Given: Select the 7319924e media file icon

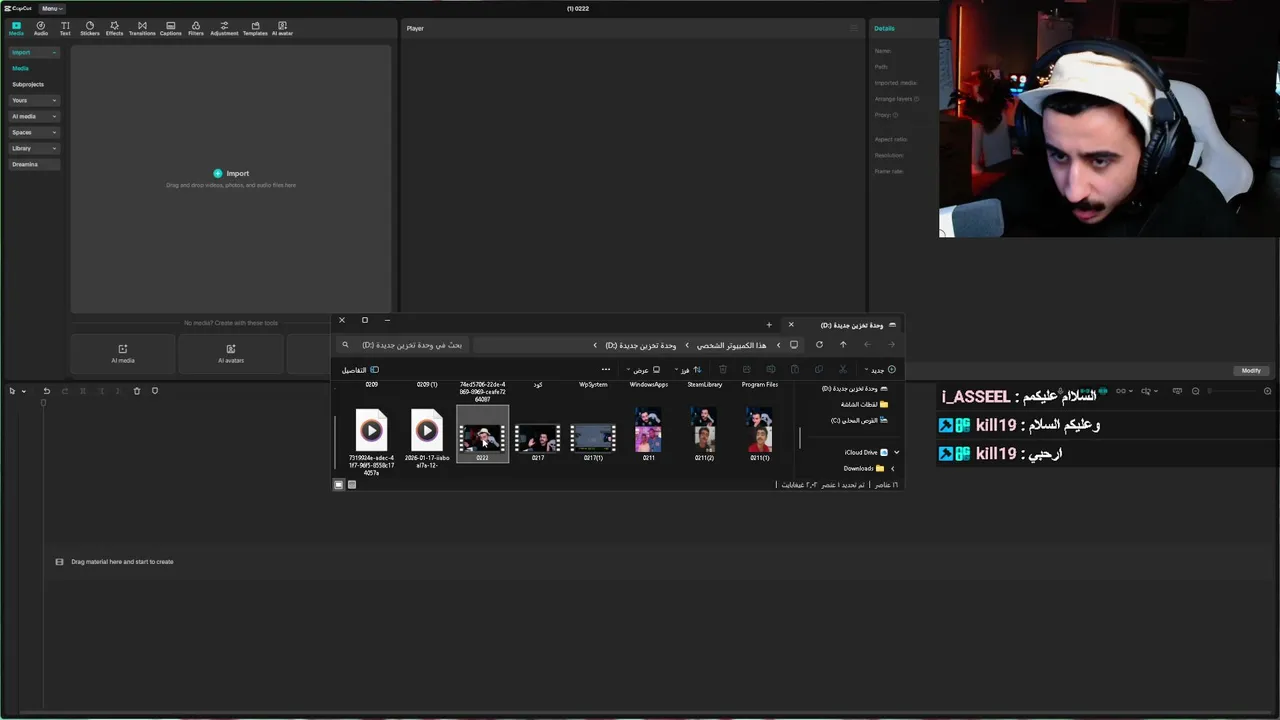Looking at the screenshot, I should pyautogui.click(x=371, y=431).
